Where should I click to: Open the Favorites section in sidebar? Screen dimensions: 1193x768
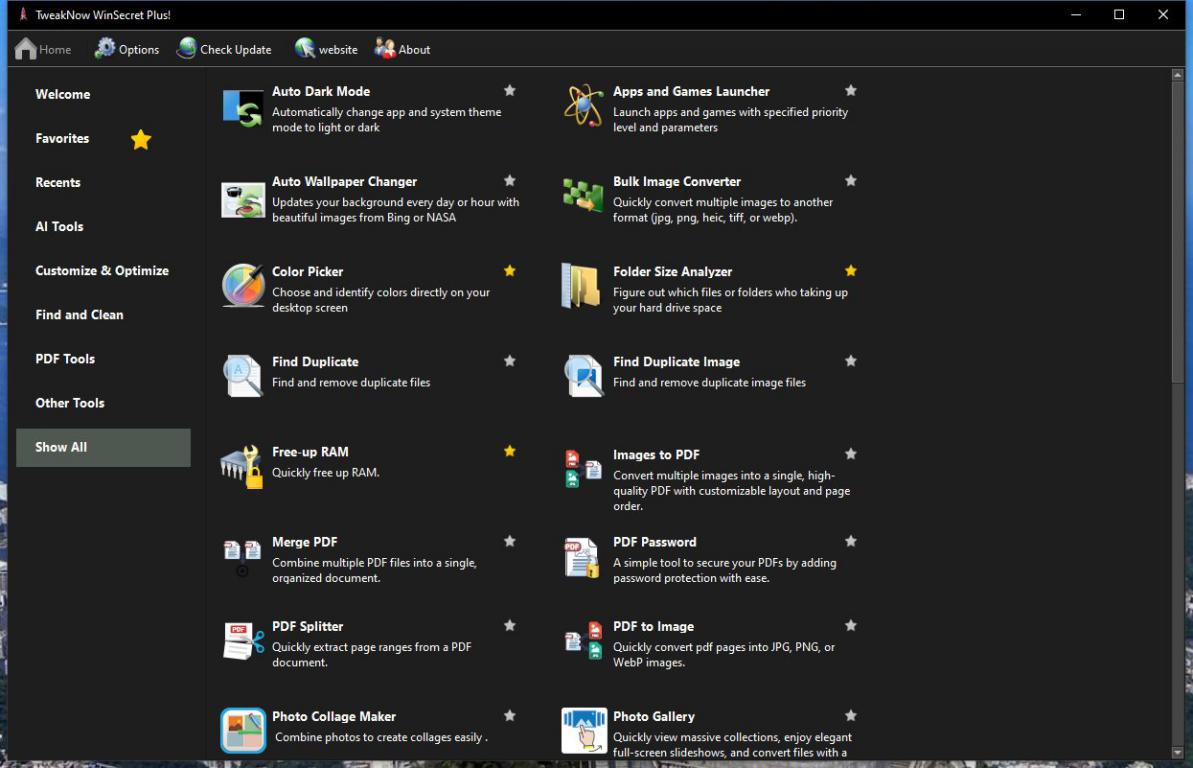tap(63, 139)
